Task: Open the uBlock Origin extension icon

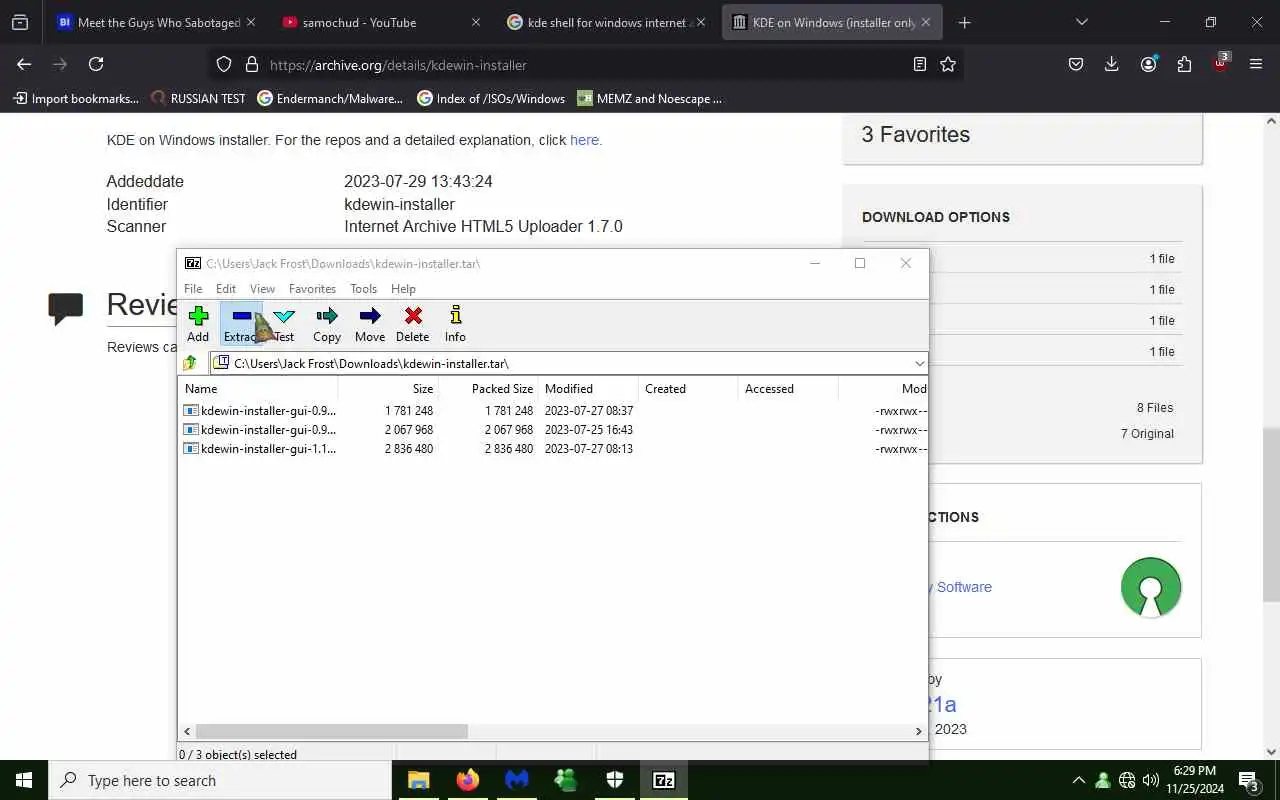Action: coord(1220,64)
